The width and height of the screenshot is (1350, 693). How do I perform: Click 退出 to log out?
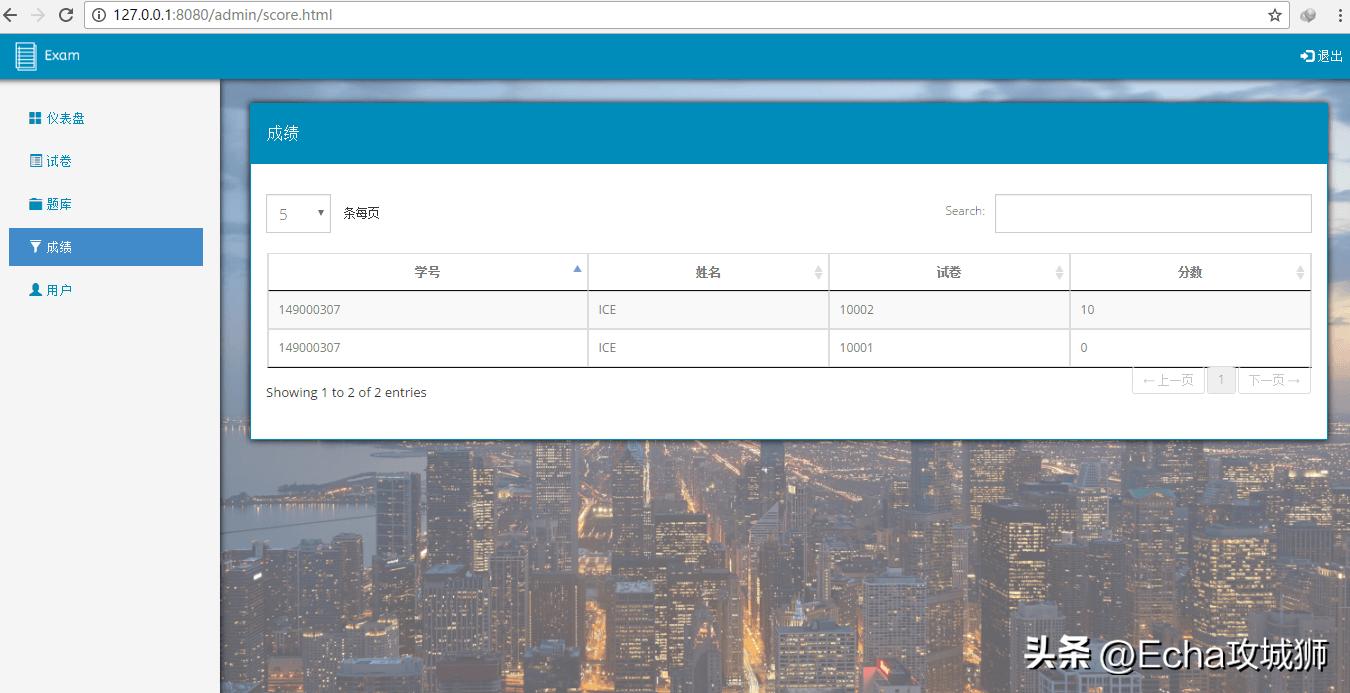(1321, 56)
